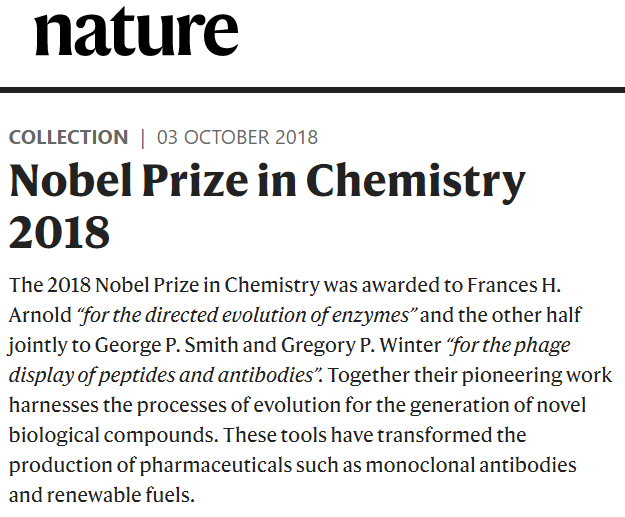625x517 pixels.
Task: Click the 03 OCTOBER 2018 date
Action: click(x=237, y=138)
